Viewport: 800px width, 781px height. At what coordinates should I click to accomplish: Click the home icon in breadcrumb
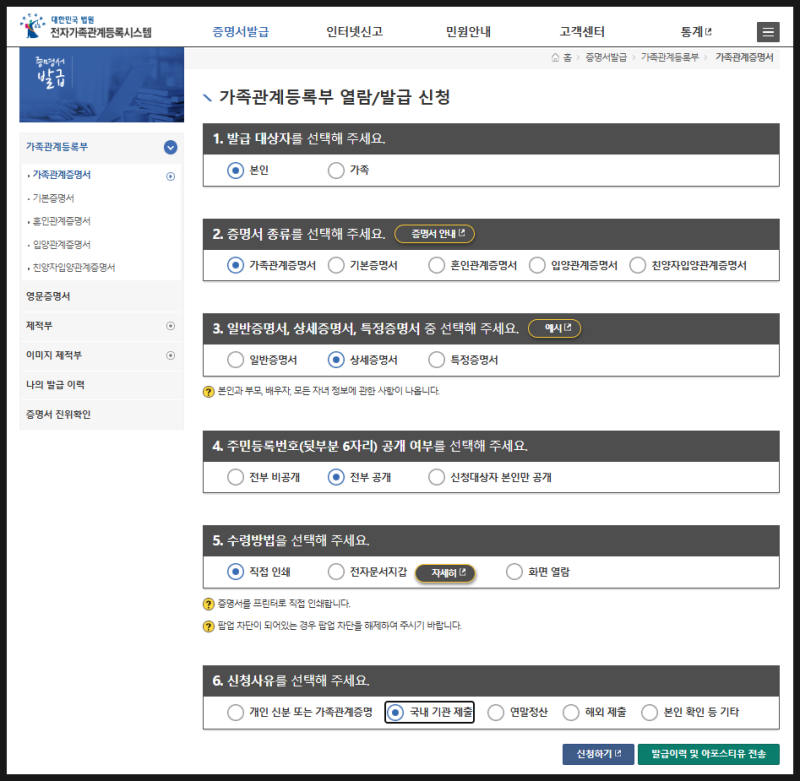tap(556, 58)
